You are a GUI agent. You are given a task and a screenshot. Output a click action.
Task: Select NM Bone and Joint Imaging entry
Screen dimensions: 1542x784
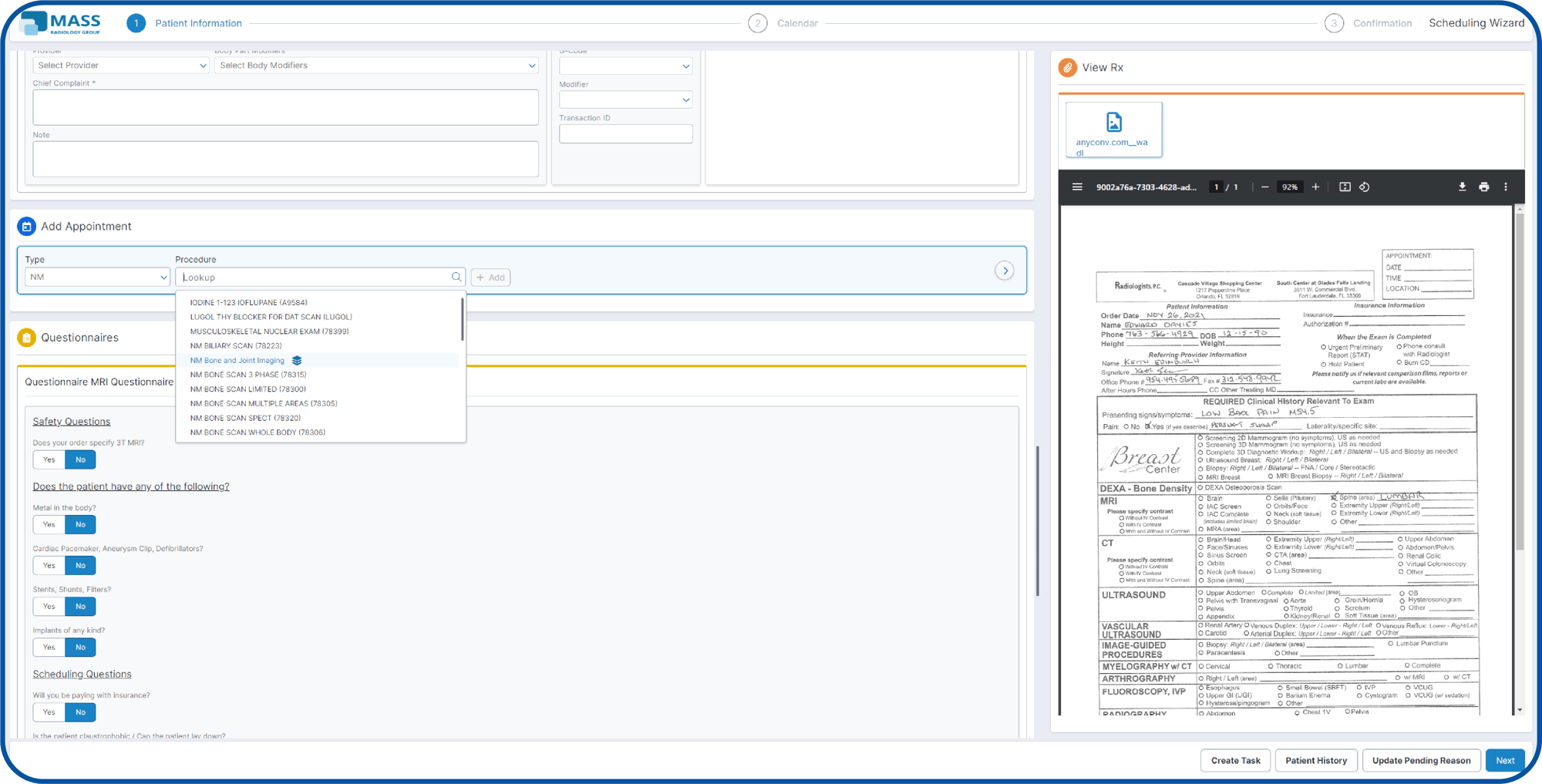237,361
